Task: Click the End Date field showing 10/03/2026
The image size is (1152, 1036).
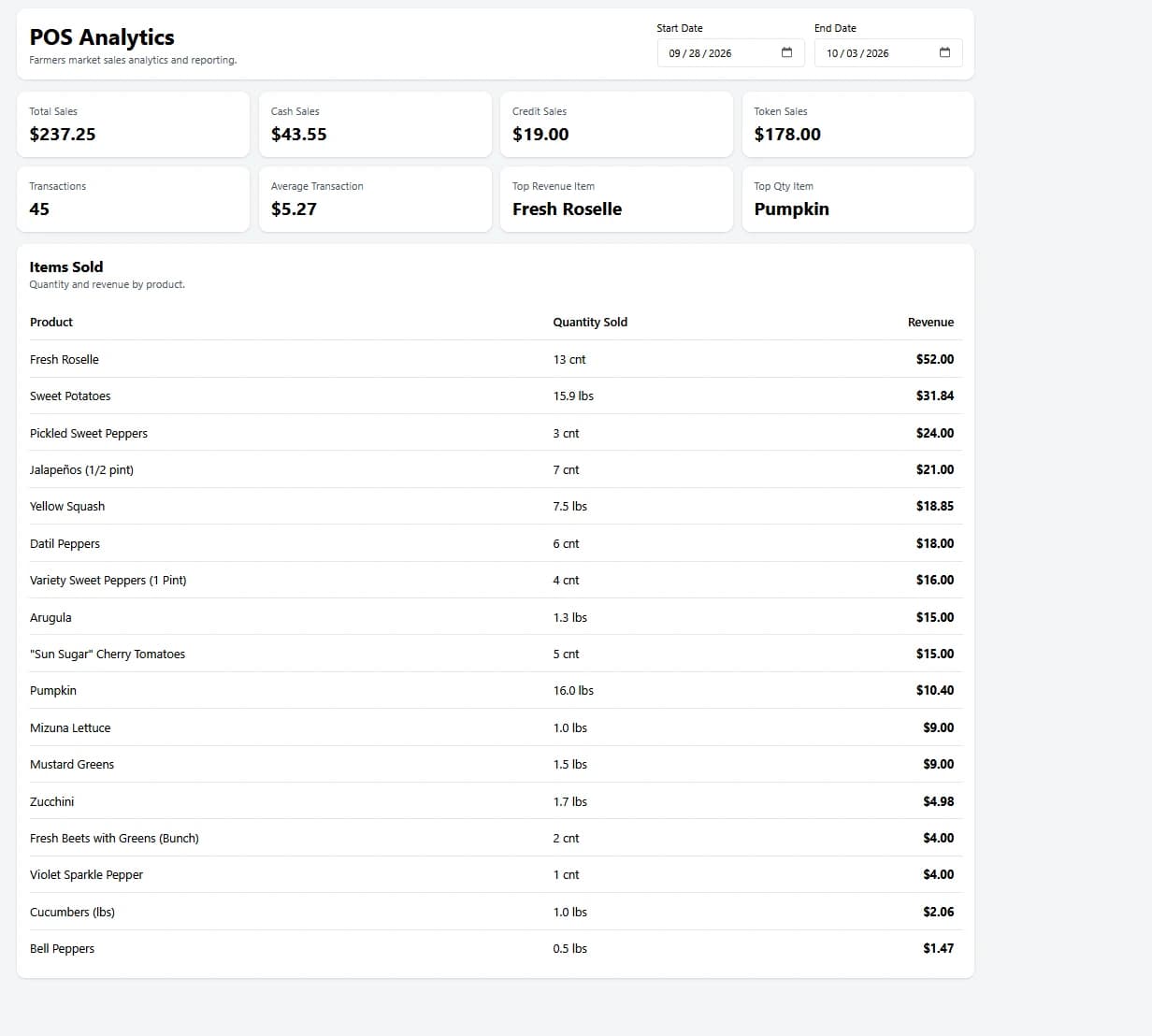Action: 888,52
